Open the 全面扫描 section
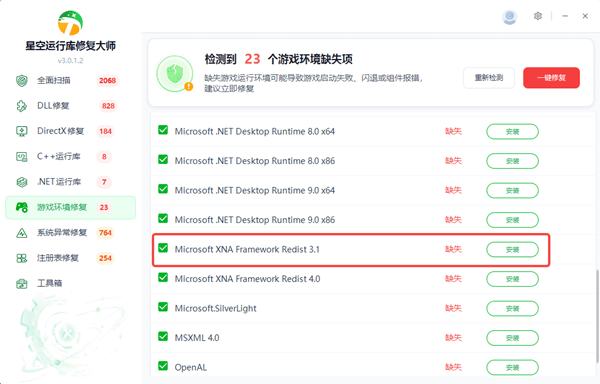Image resolution: width=600 pixels, height=384 pixels. [x=70, y=81]
